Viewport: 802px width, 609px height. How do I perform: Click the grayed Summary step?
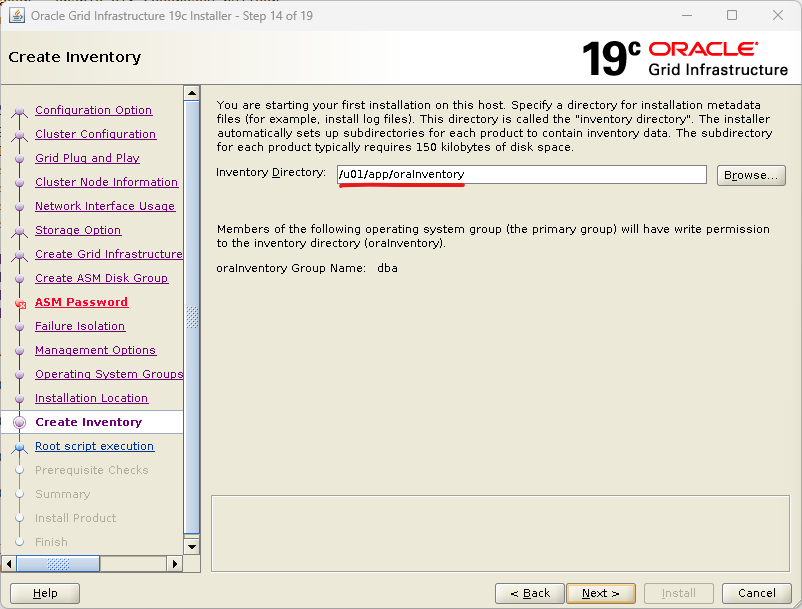pyautogui.click(x=62, y=494)
